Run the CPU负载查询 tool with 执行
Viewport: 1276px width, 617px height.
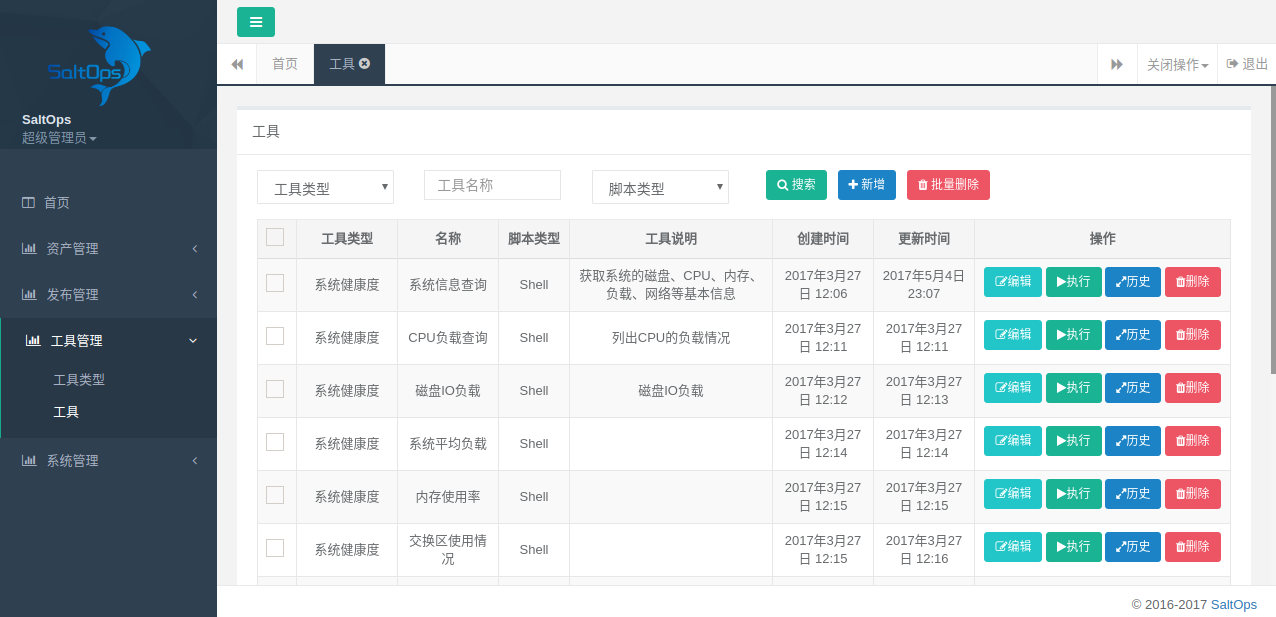pyautogui.click(x=1073, y=335)
